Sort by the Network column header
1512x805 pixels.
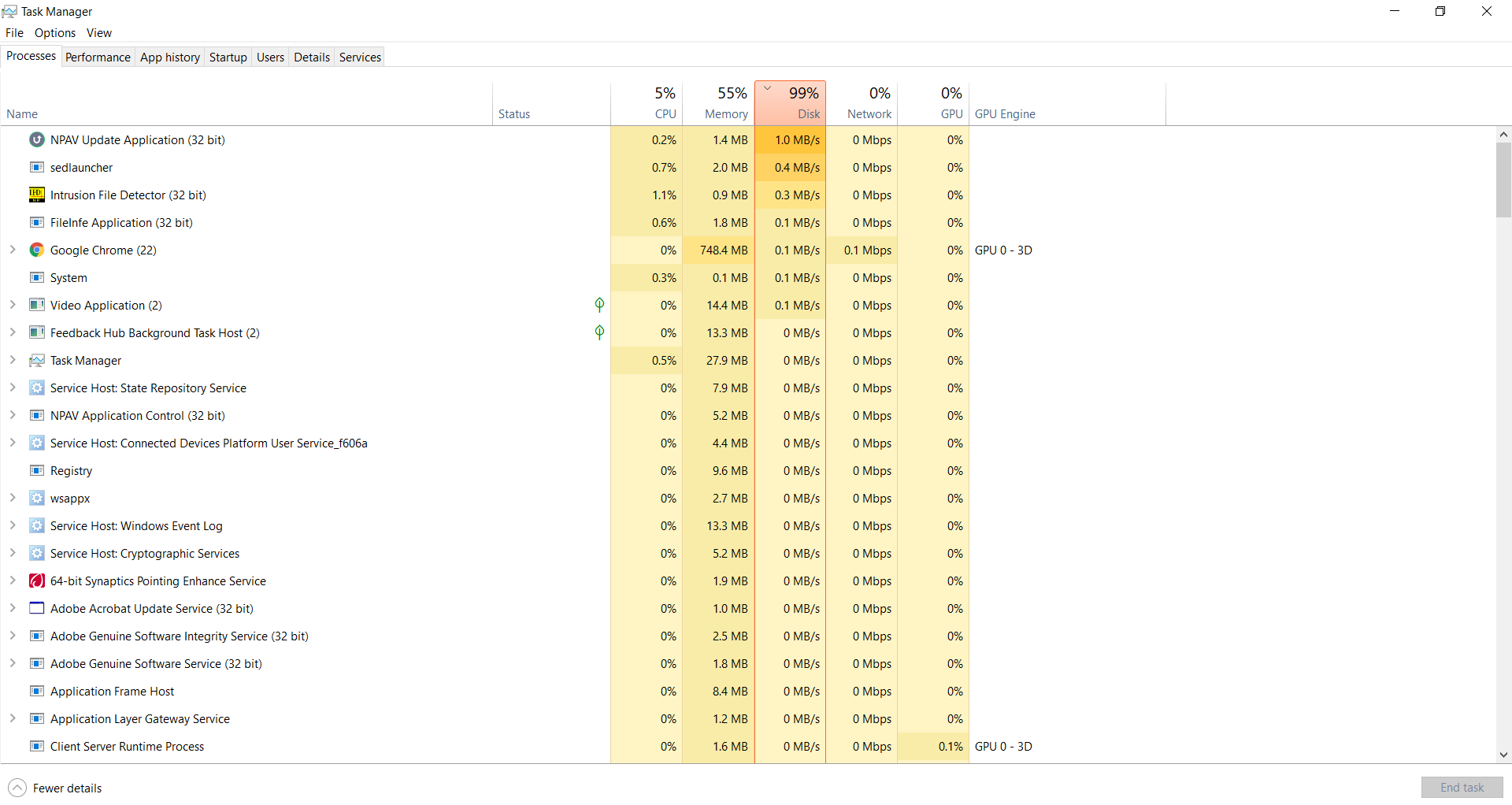click(862, 103)
